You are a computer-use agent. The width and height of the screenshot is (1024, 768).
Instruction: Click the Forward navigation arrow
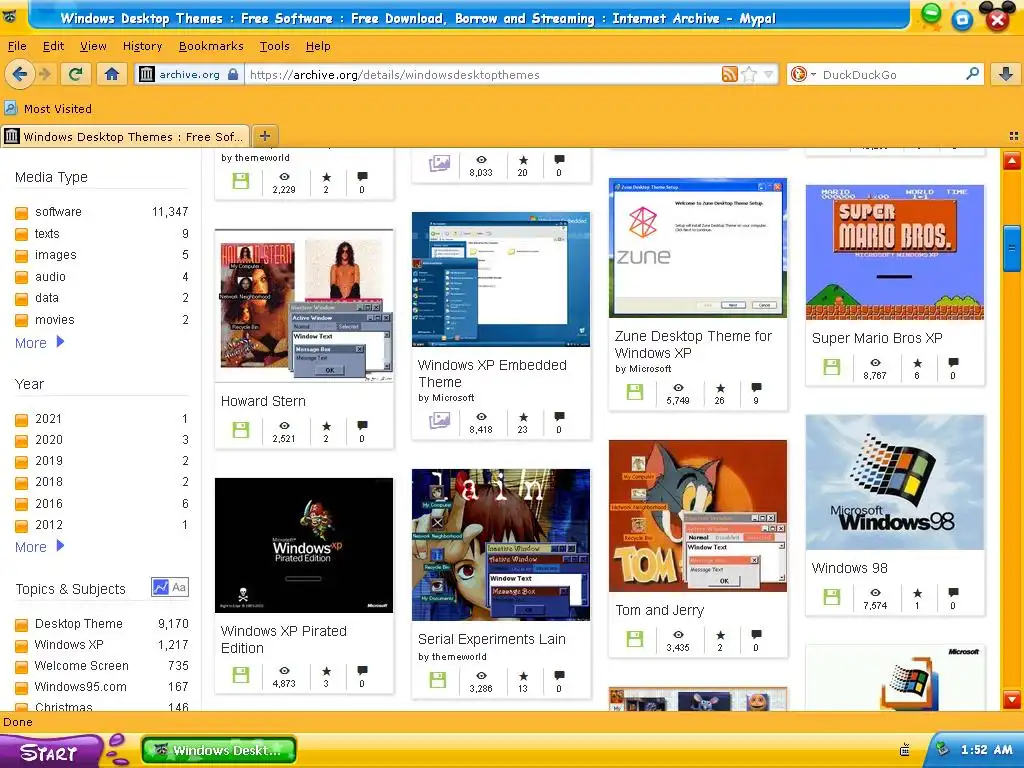pos(45,74)
